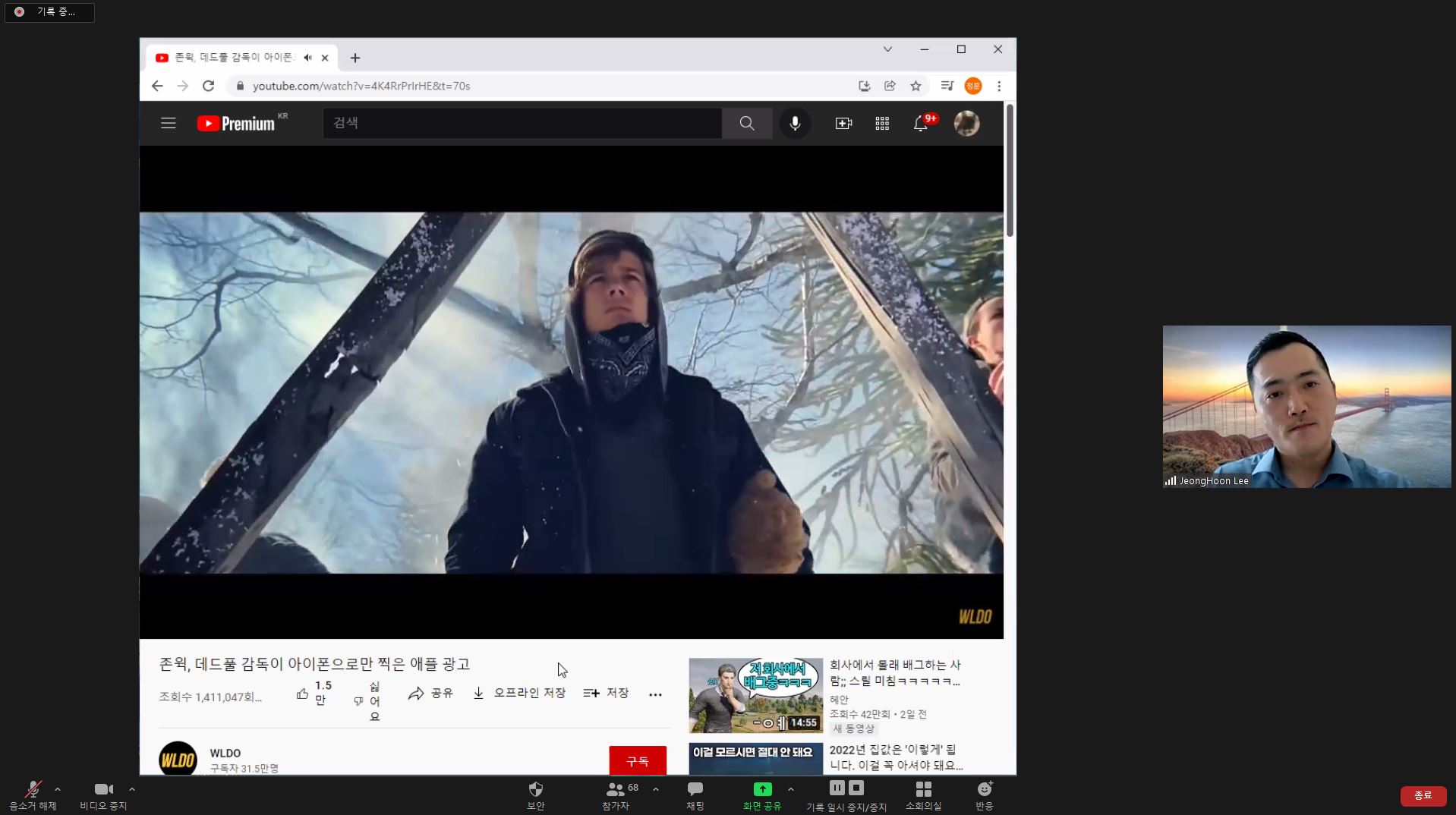The width and height of the screenshot is (1456, 815).
Task: Click the search magnifier button
Action: (747, 123)
